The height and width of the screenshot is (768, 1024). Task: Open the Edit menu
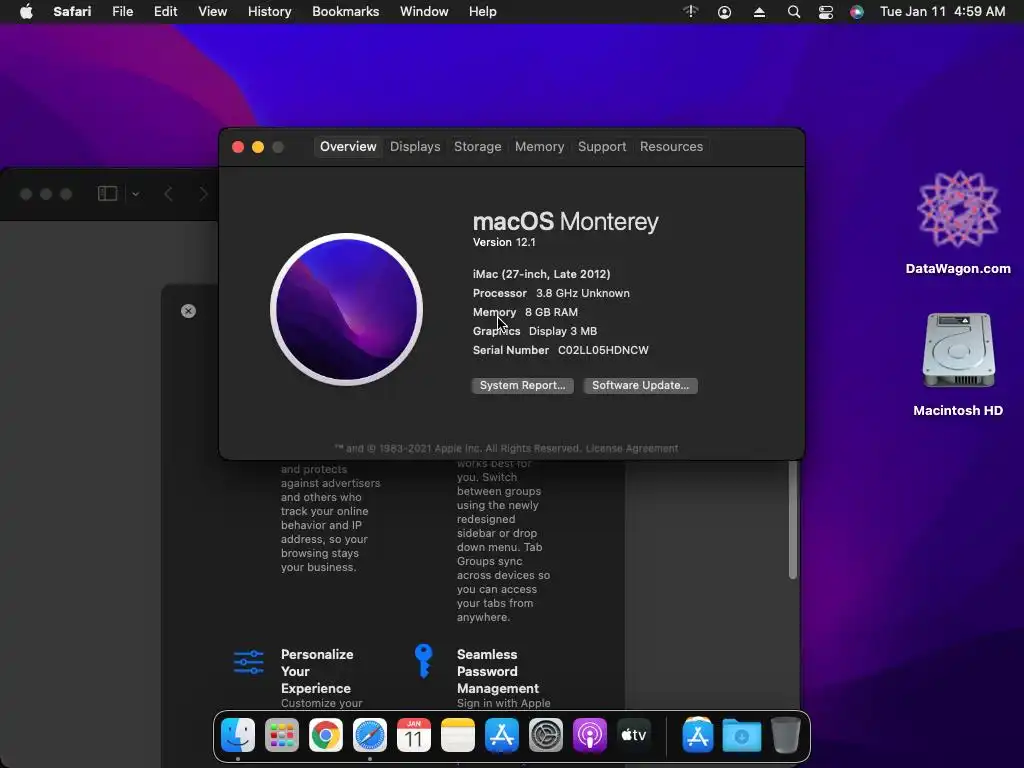[x=165, y=12]
